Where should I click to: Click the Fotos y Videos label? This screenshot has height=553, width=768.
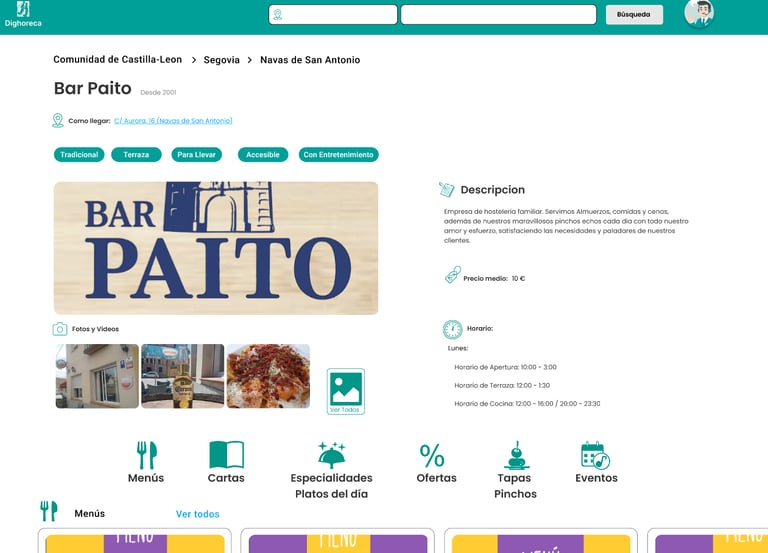[95, 329]
